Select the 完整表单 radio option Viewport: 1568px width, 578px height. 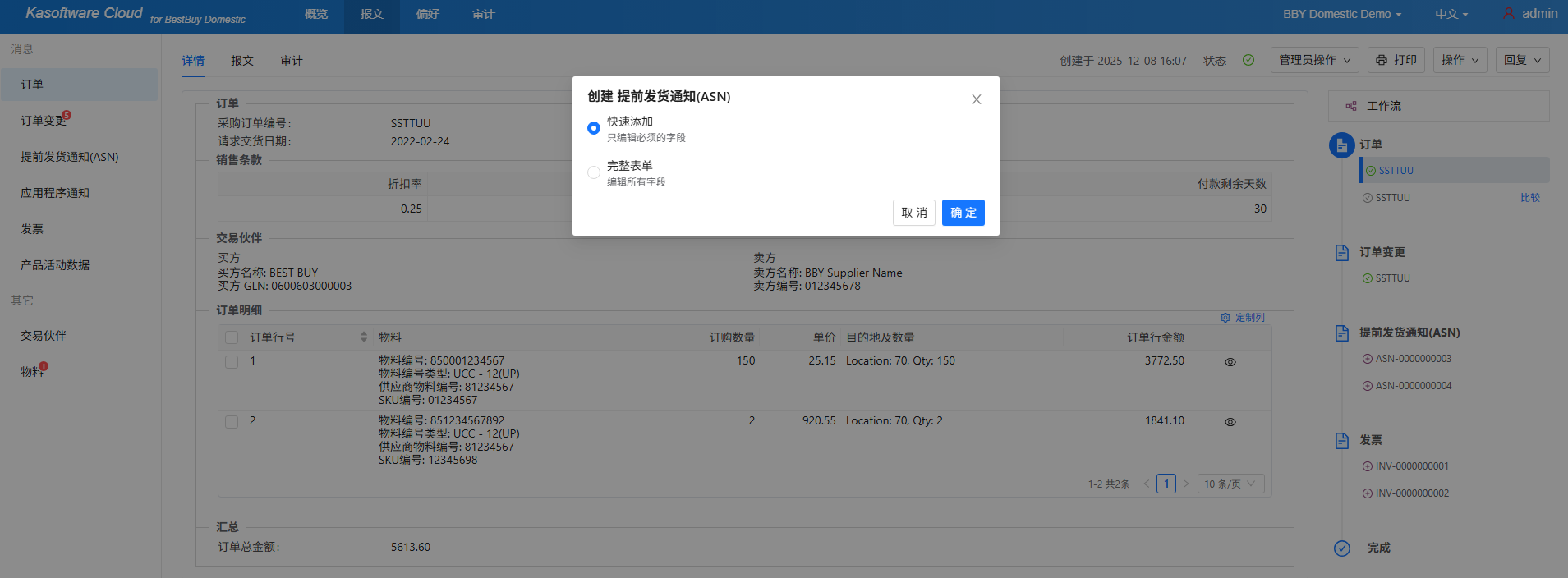point(594,172)
